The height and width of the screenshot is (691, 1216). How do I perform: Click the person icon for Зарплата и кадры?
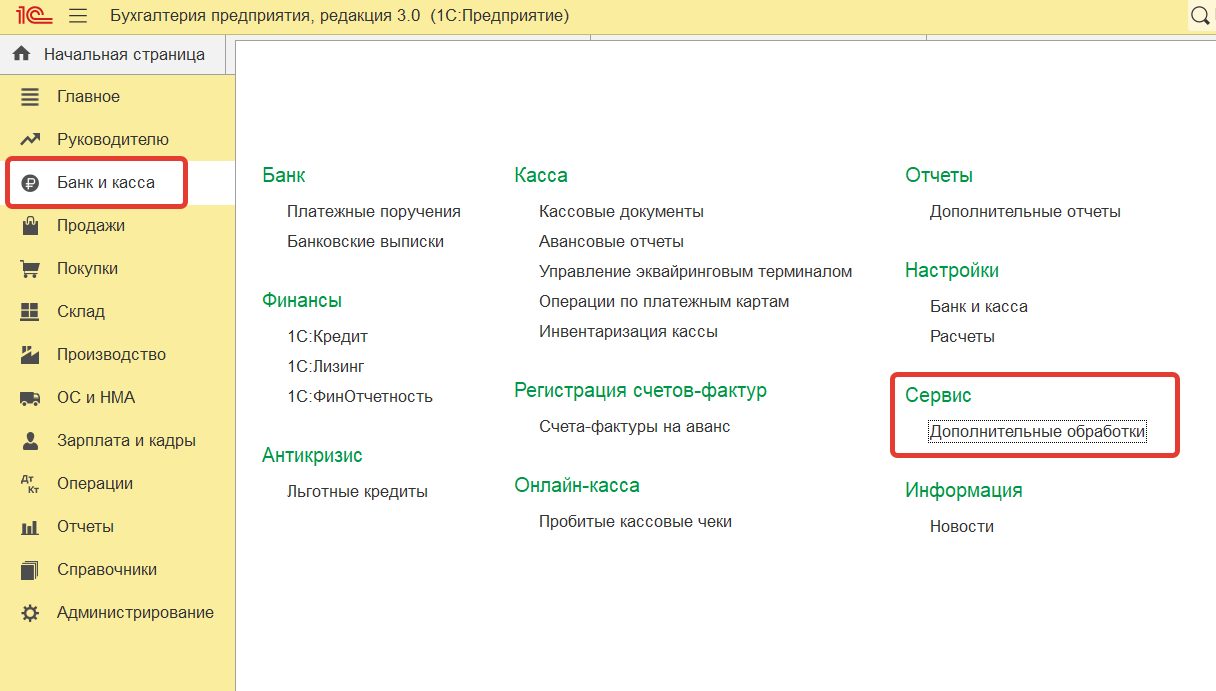point(30,440)
